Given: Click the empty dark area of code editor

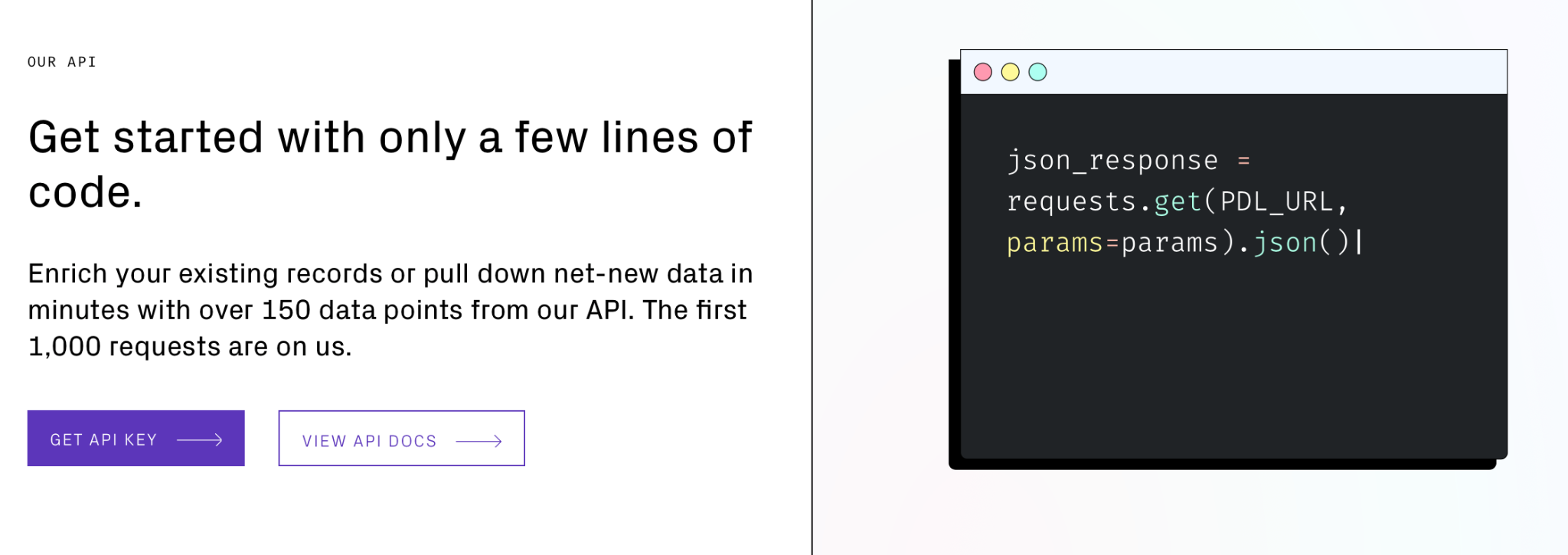Looking at the screenshot, I should pos(1233,360).
